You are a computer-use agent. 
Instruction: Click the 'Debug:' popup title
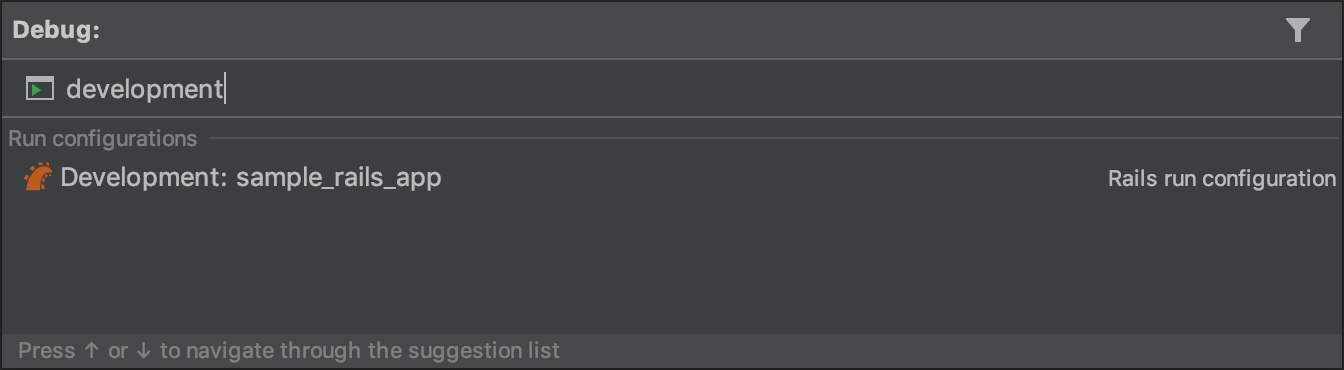coord(56,30)
